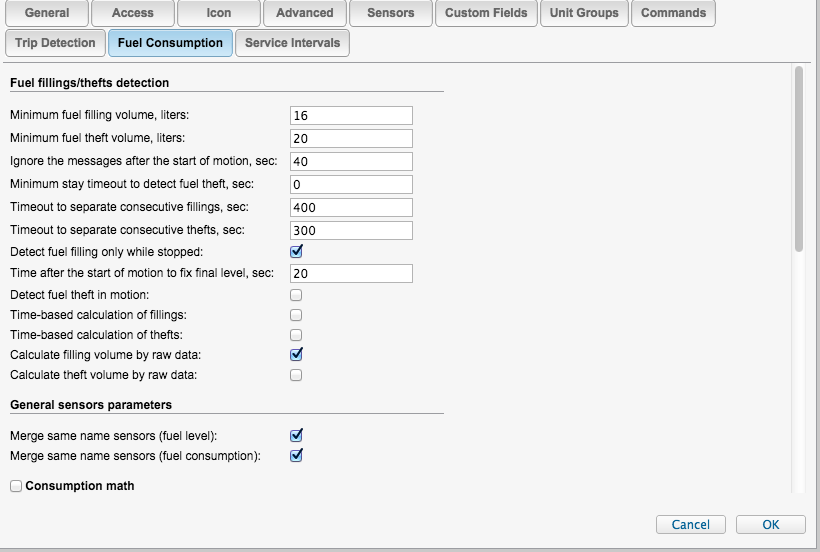
Task: Uncheck calculate filling volume by raw data
Action: (x=296, y=354)
